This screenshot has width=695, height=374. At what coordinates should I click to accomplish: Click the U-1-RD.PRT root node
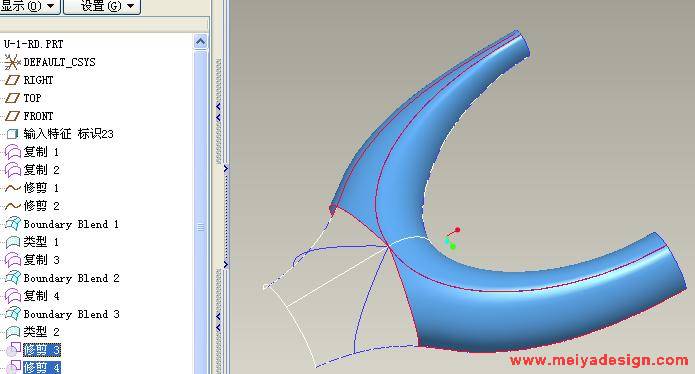34,44
